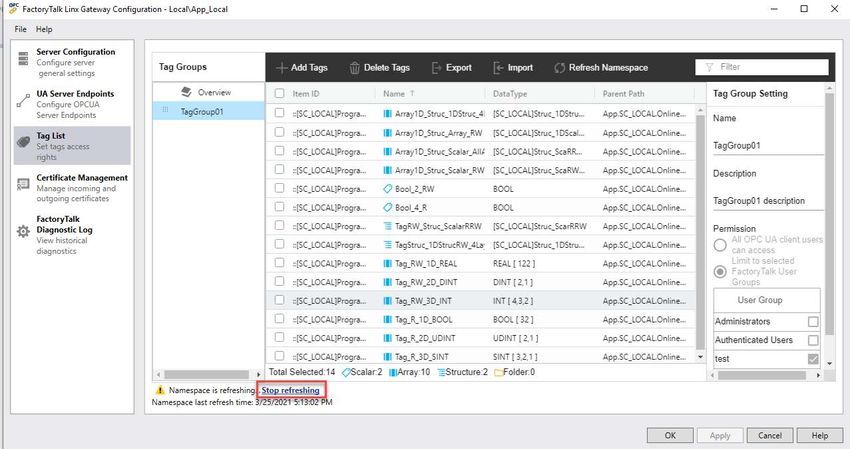Open the File menu
Screen dimensions: 850x449
coord(21,29)
